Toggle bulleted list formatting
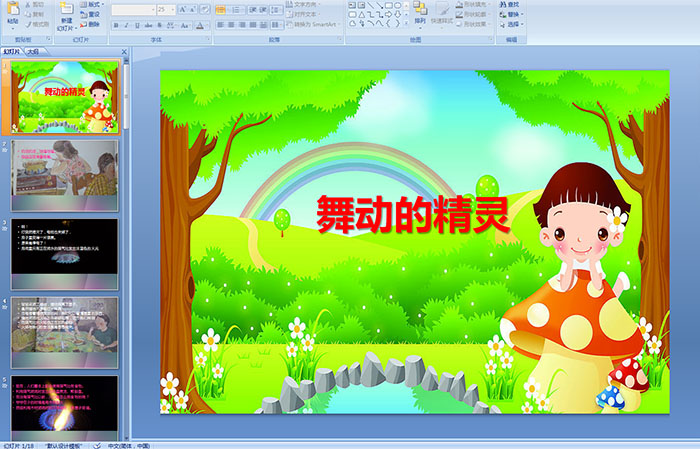700x449 pixels. pyautogui.click(x=221, y=9)
